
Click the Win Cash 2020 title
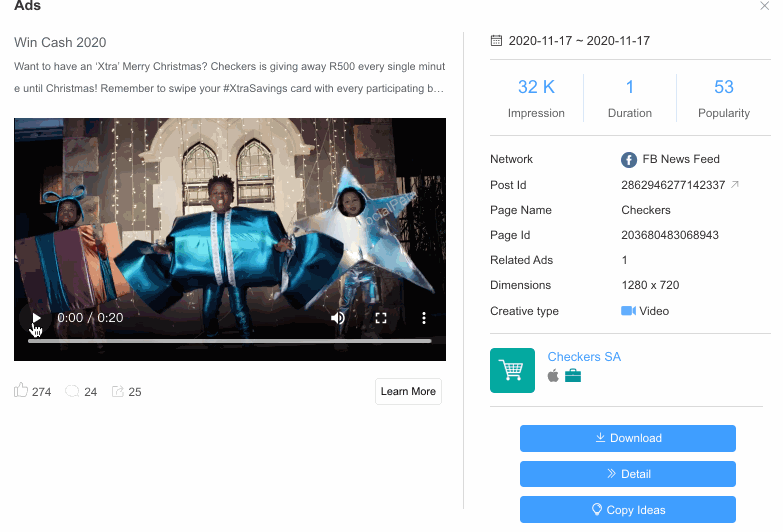(x=60, y=42)
